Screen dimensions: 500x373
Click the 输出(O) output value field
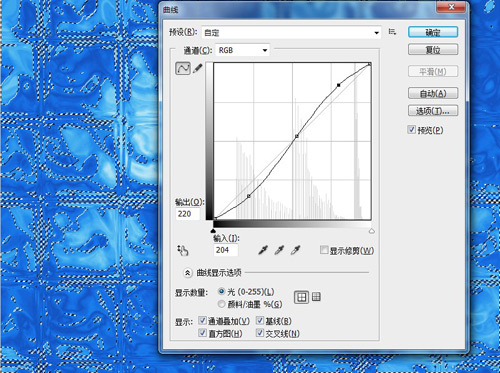pyautogui.click(x=188, y=214)
